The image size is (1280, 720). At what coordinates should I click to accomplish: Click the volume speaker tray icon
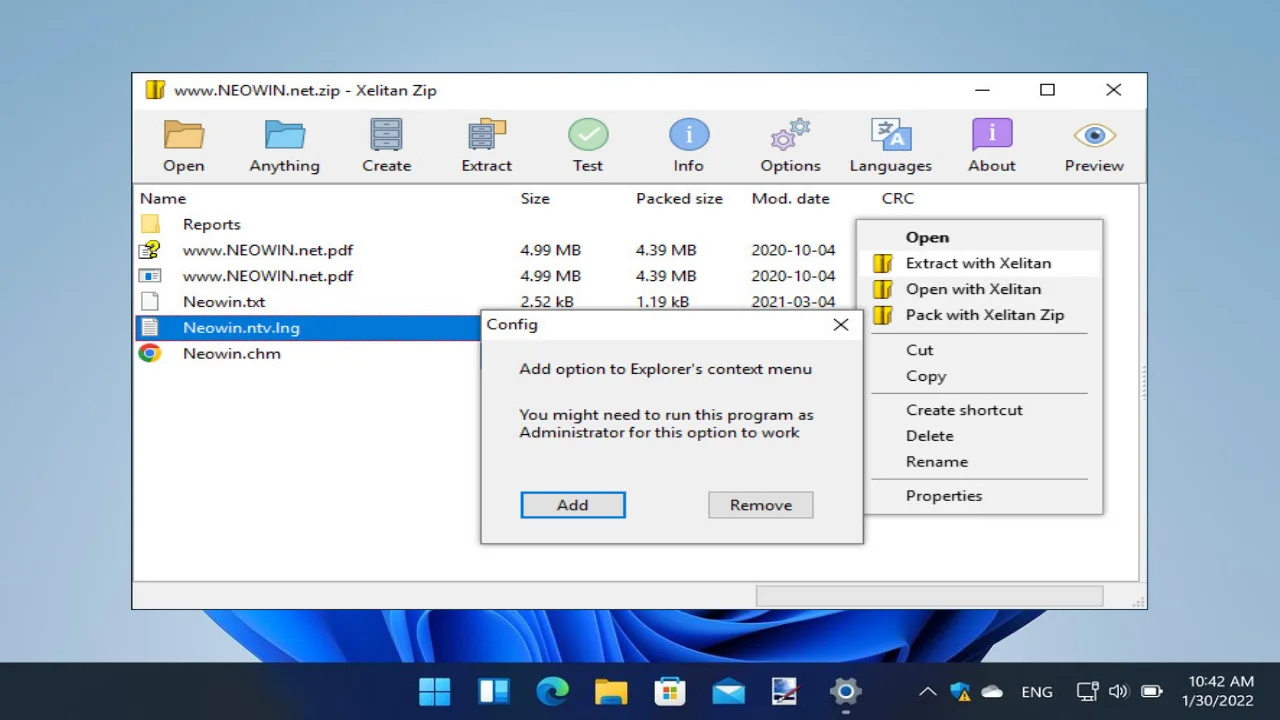1118,691
